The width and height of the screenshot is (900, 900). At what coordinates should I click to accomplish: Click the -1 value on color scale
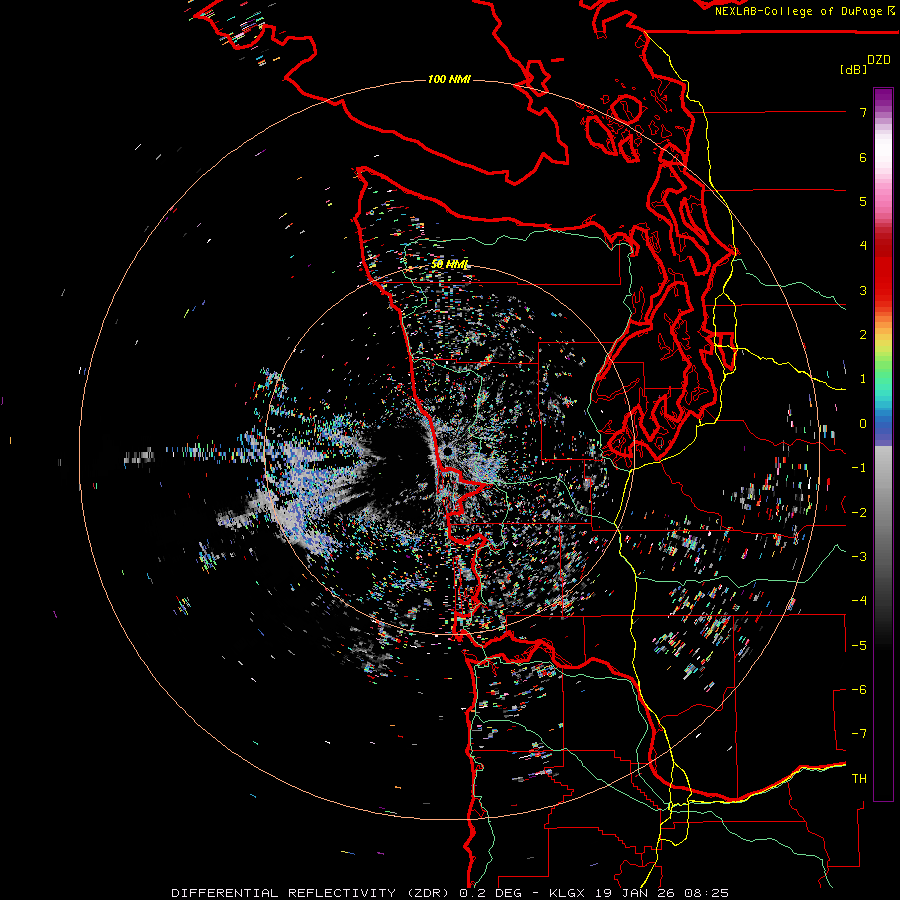(859, 468)
